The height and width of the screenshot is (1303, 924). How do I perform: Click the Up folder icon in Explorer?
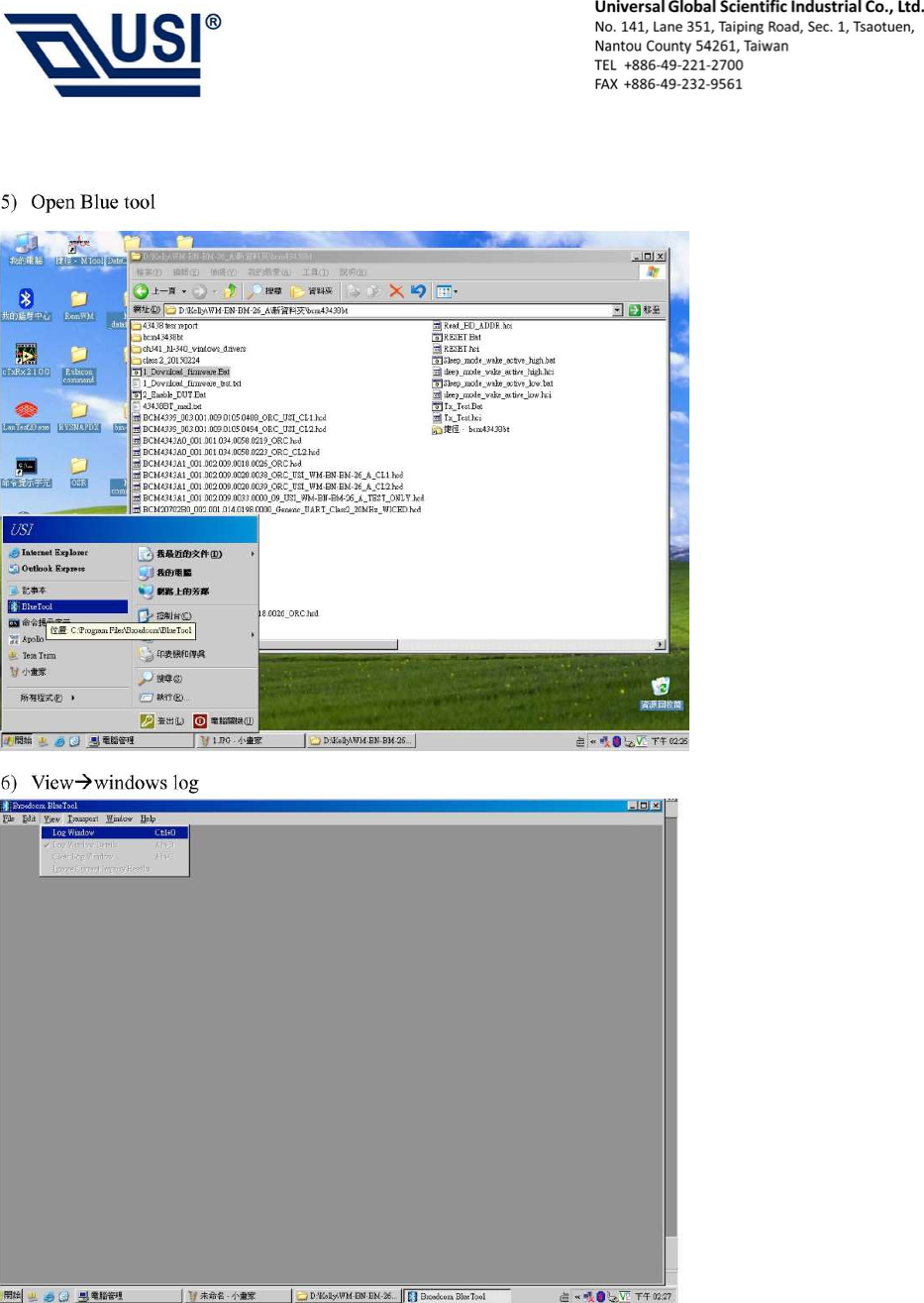coord(230,291)
